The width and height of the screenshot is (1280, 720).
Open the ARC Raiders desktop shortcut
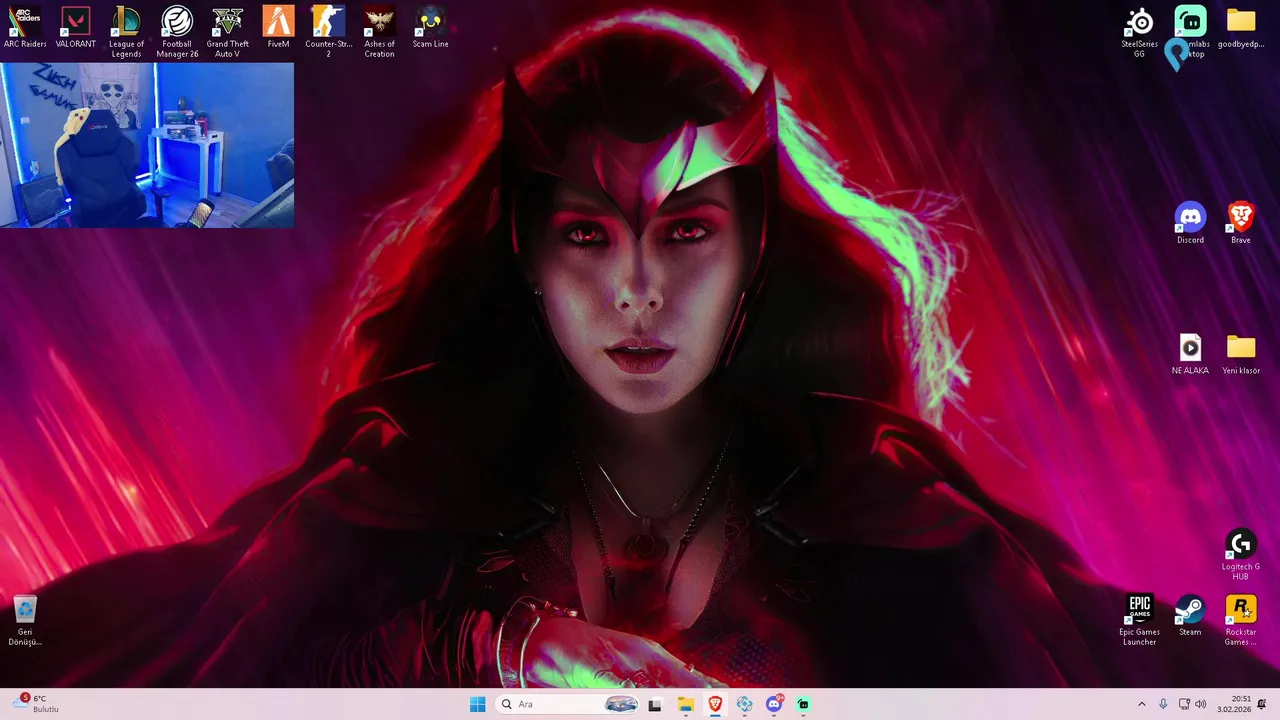point(25,29)
